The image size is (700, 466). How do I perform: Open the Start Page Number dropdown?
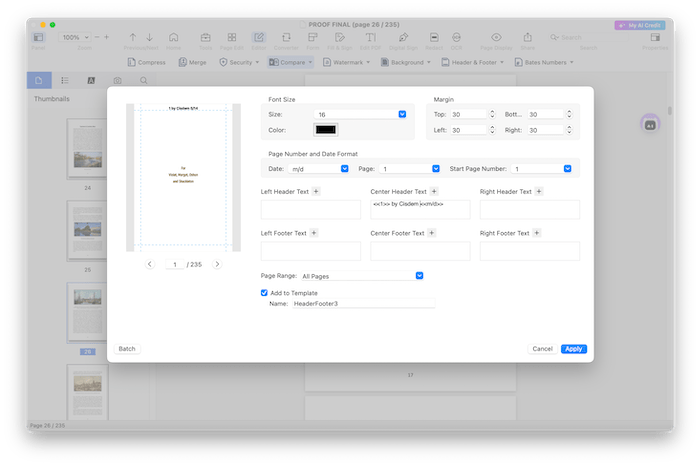(567, 169)
